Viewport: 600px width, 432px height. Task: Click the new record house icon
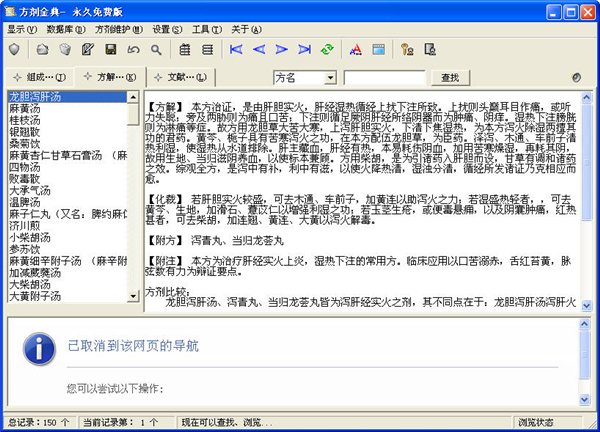[x=42, y=49]
